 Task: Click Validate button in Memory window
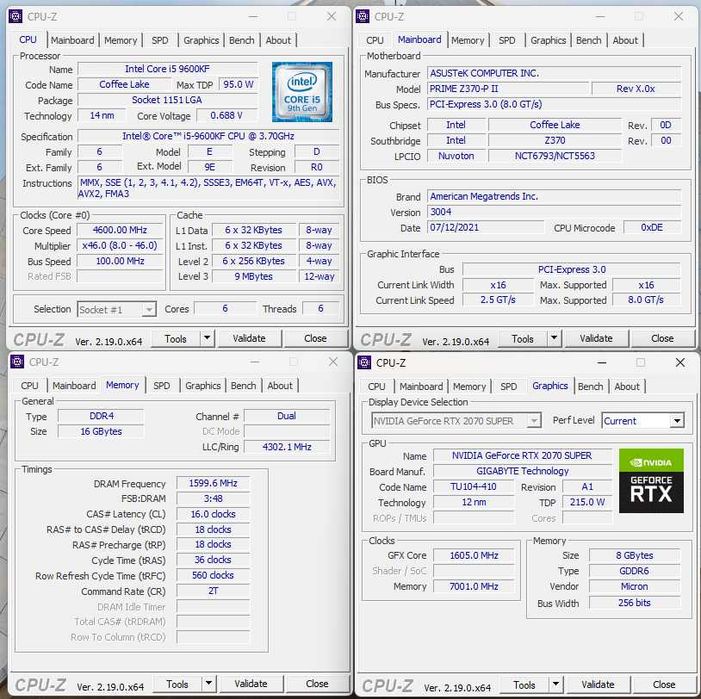coord(251,684)
